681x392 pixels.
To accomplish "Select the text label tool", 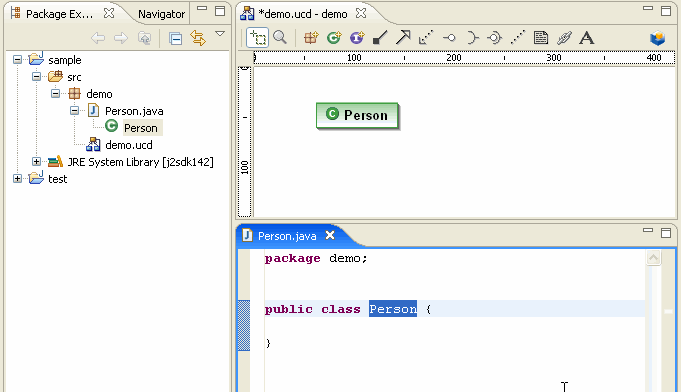I will (x=587, y=38).
